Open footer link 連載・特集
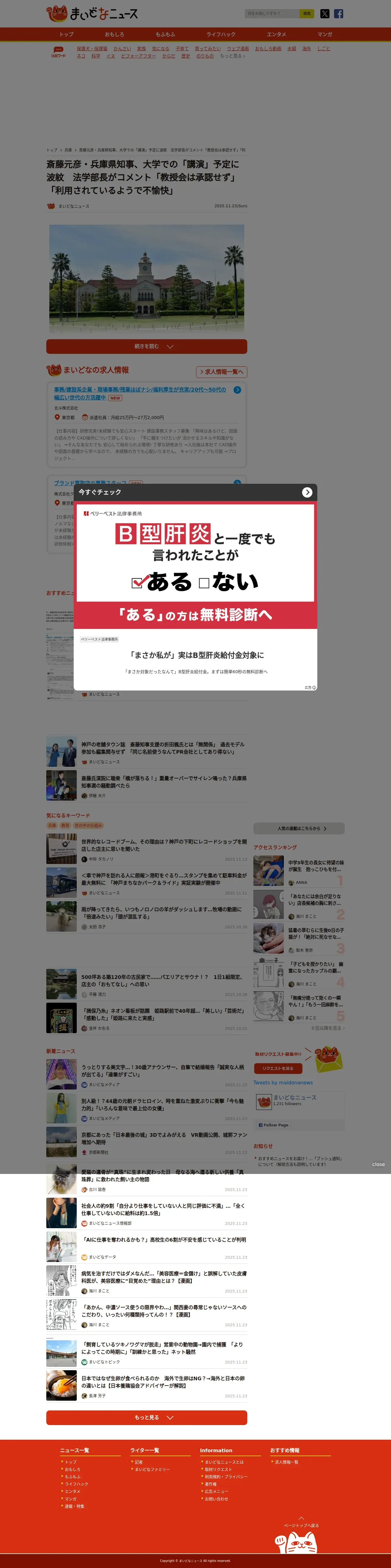Viewport: 391px width, 1568px height. pos(74,1506)
